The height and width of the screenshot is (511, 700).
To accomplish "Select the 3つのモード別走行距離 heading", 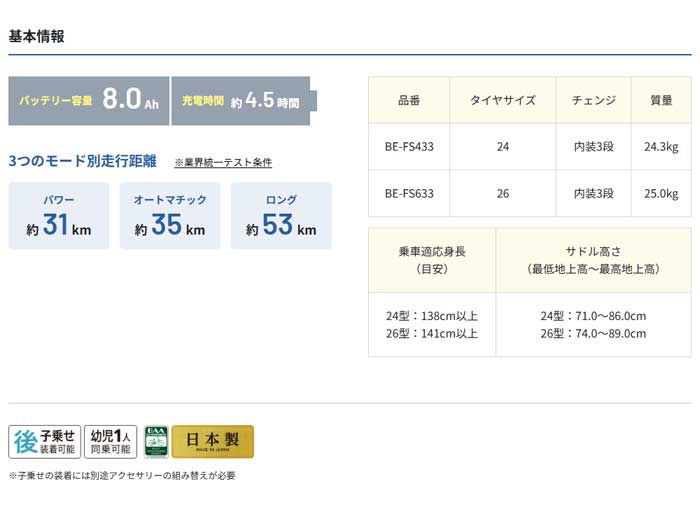I will pyautogui.click(x=83, y=161).
